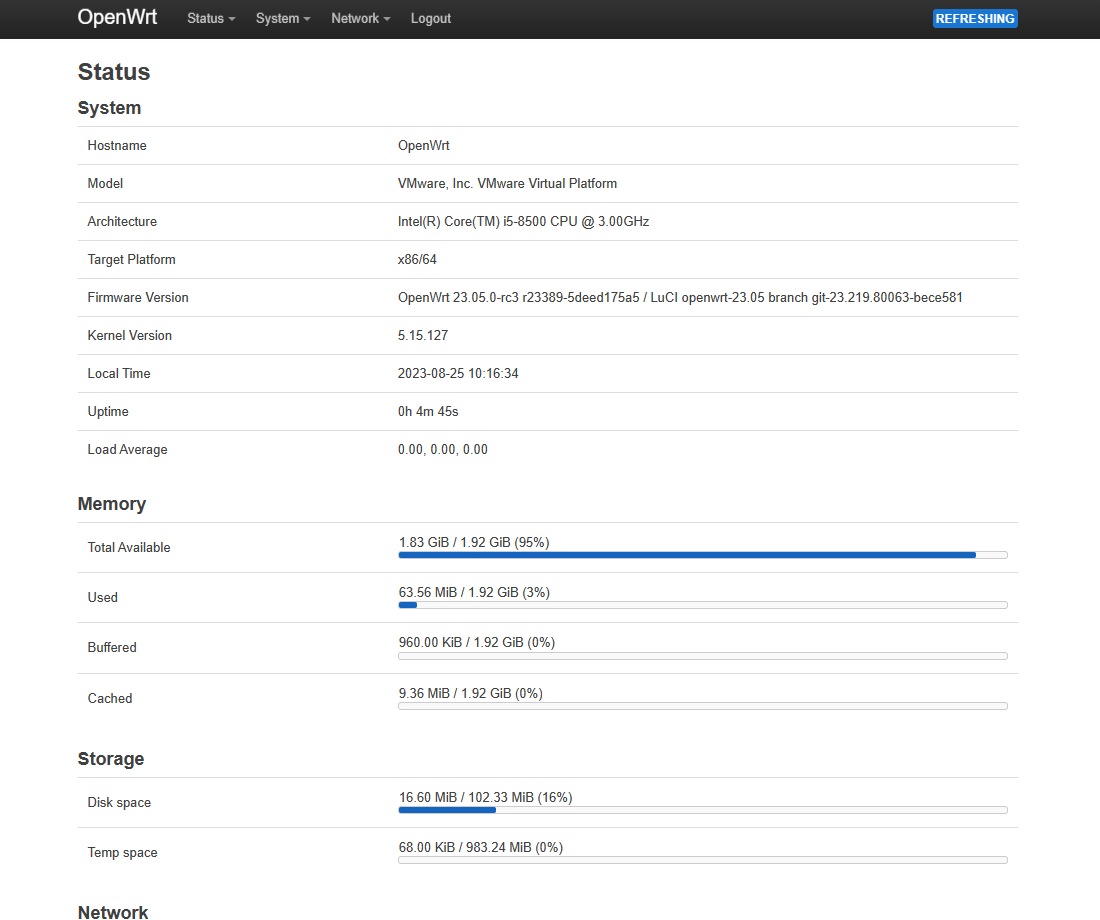
Task: Click the Target Platform row label
Action: 131,259
